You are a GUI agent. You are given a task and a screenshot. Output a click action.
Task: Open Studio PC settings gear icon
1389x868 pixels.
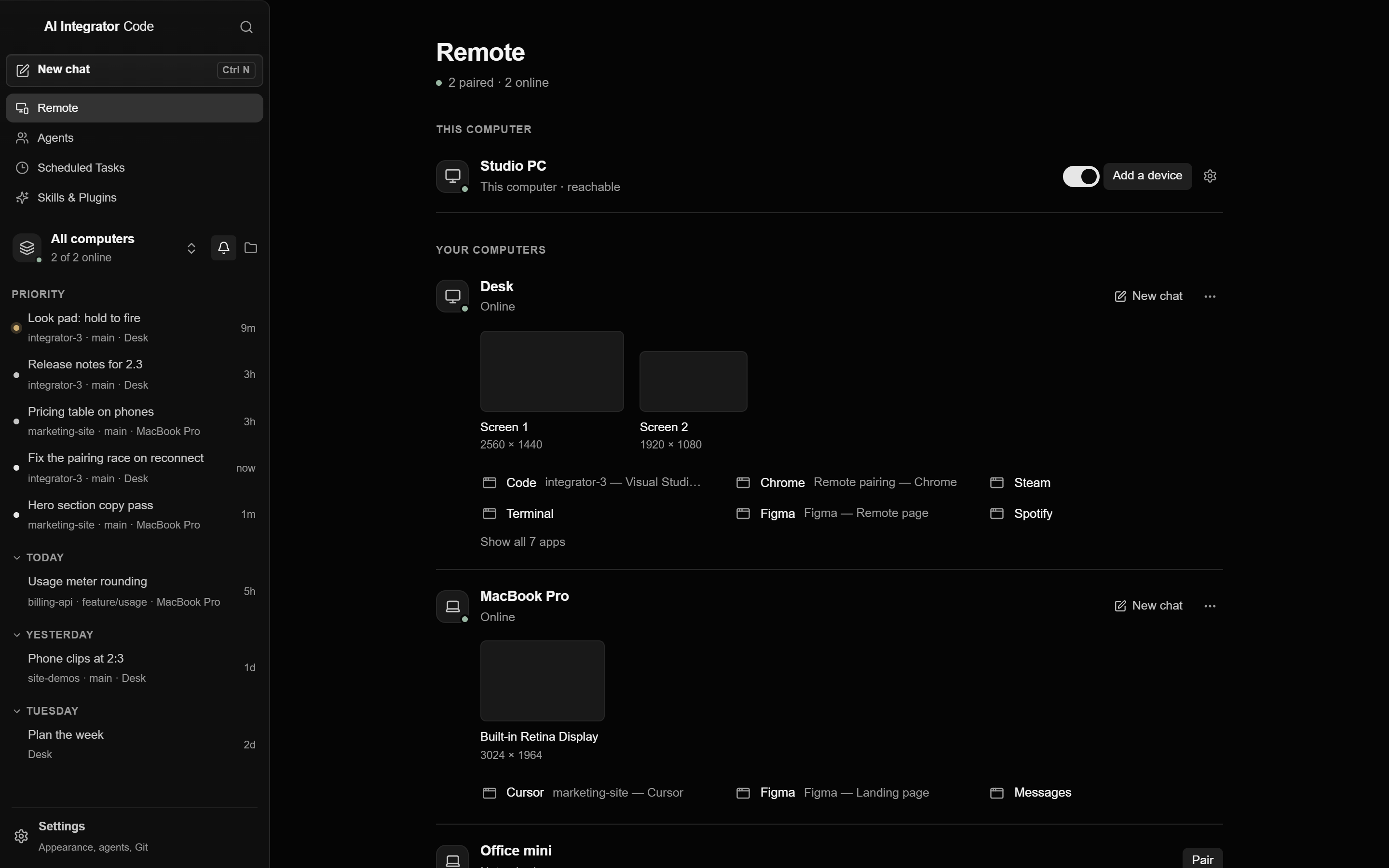pyautogui.click(x=1210, y=176)
